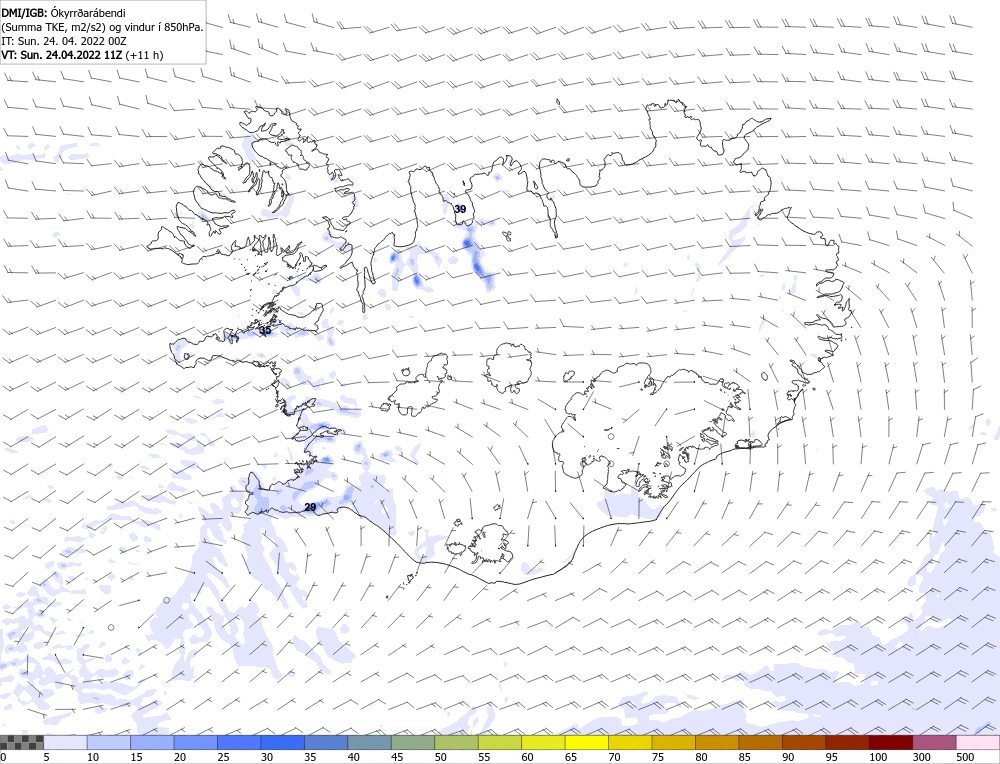This screenshot has width=1000, height=764.
Task: Click the 65–70 golden yellow legend swatch
Action: coord(587,742)
